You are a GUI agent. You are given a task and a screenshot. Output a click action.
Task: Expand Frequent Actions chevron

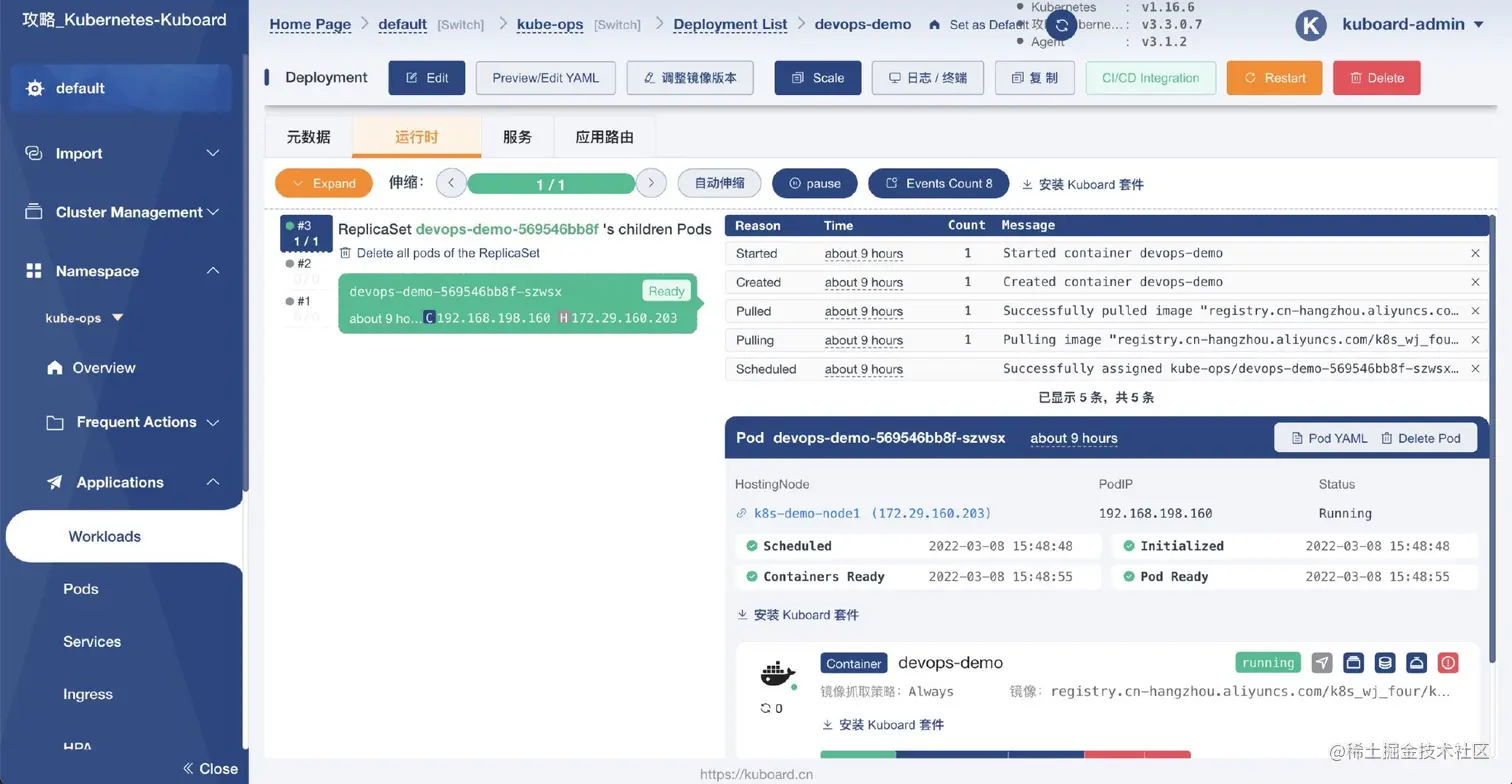pyautogui.click(x=212, y=422)
